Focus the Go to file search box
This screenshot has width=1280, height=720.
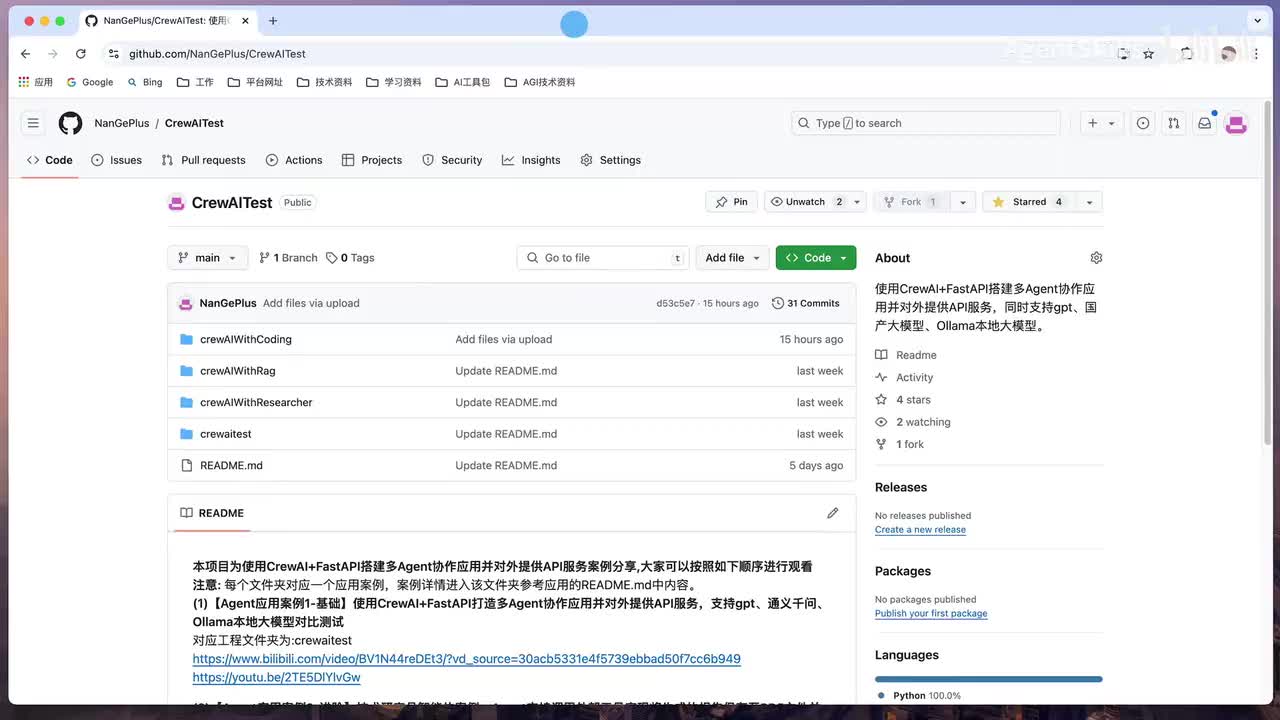pyautogui.click(x=603, y=258)
